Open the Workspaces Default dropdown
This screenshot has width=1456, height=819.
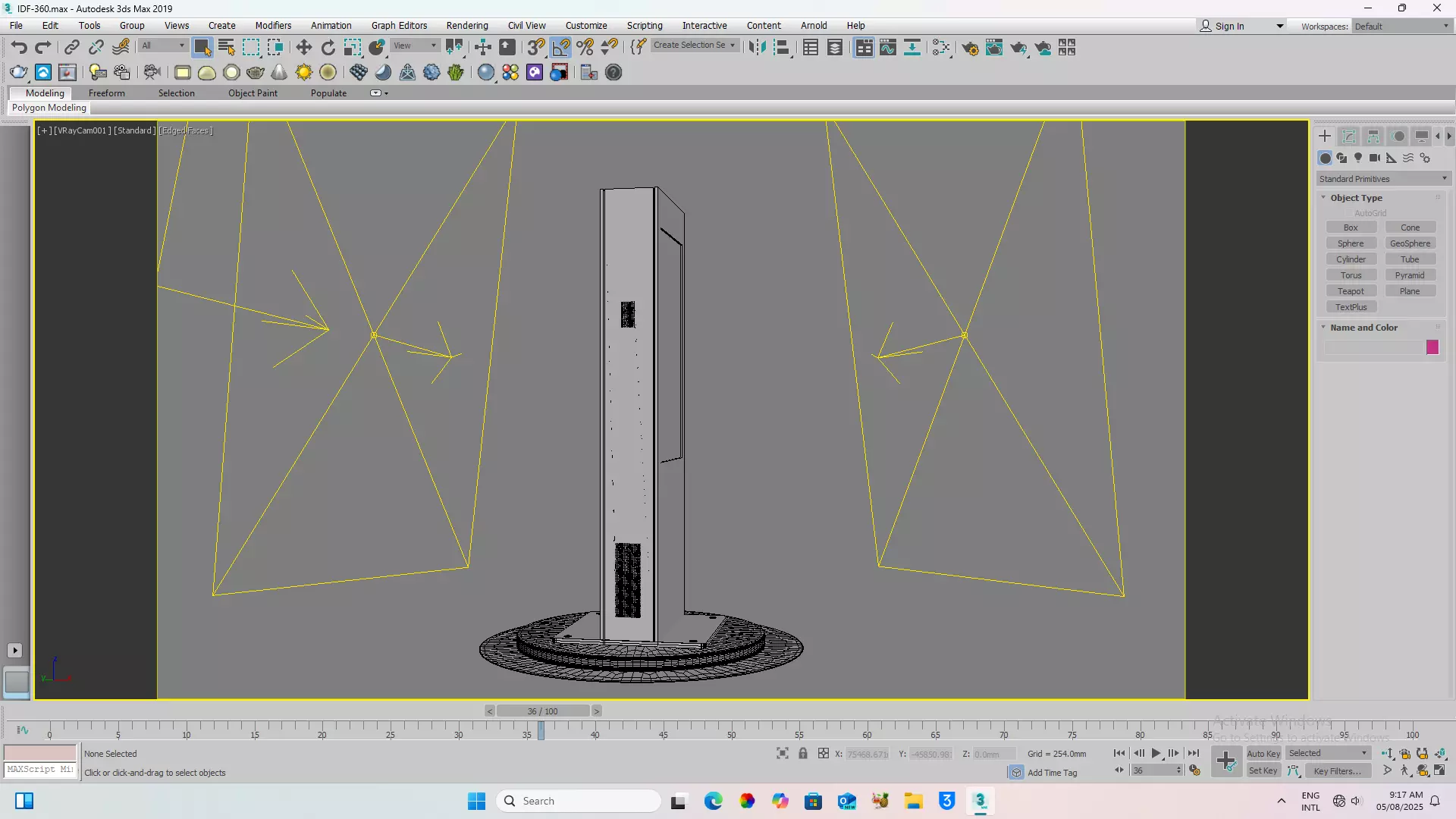tap(1401, 26)
